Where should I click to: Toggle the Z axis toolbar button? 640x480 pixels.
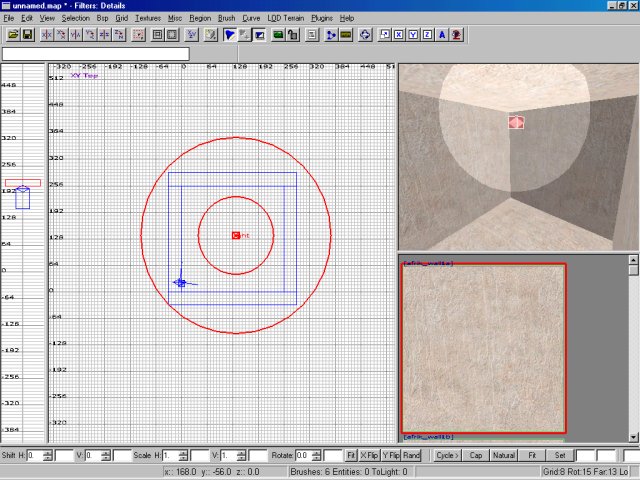pos(426,34)
